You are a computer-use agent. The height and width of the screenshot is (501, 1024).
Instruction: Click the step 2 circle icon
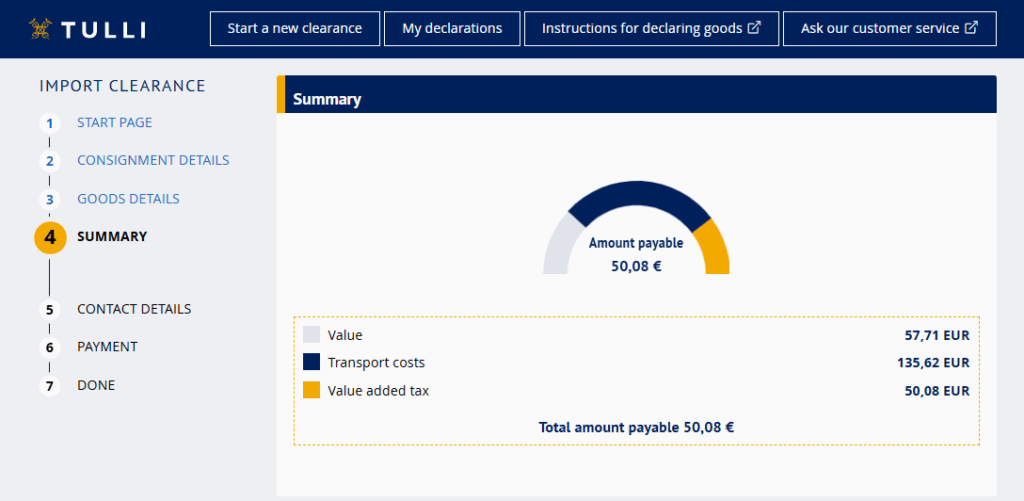click(50, 161)
